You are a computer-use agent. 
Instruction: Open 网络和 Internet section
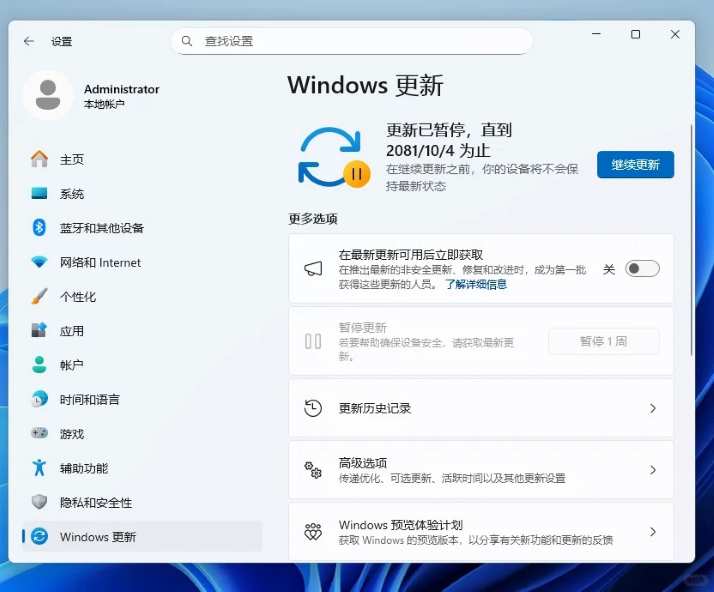click(x=142, y=262)
